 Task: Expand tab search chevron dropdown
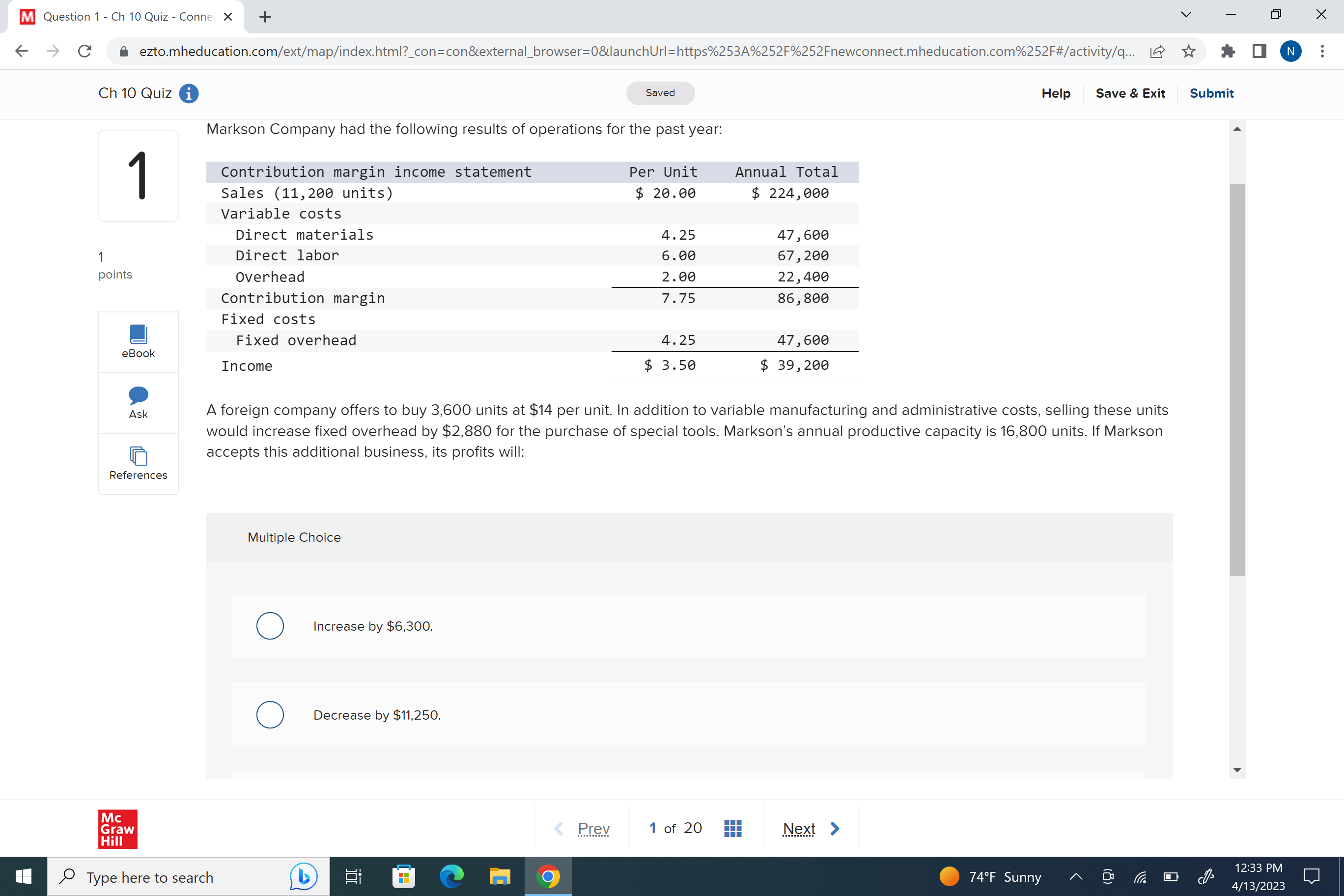click(1186, 15)
